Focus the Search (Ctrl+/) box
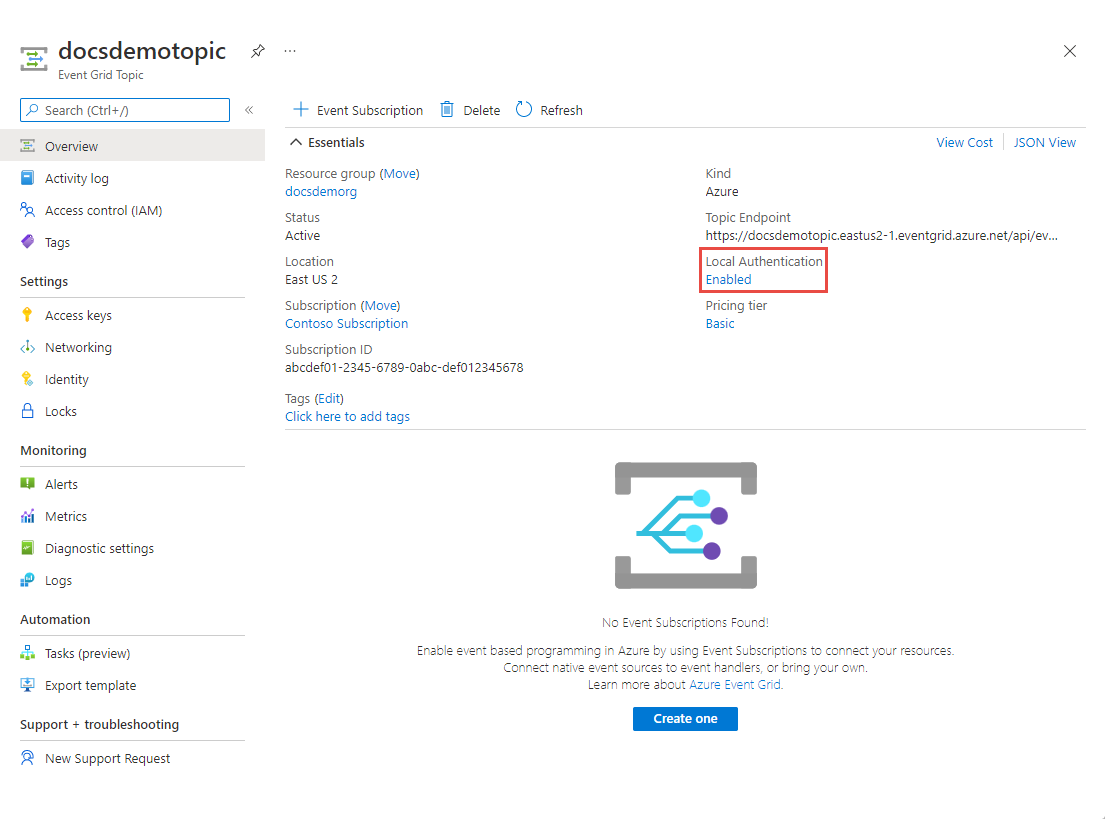Screen dimensions: 1105x819 pyautogui.click(x=125, y=110)
